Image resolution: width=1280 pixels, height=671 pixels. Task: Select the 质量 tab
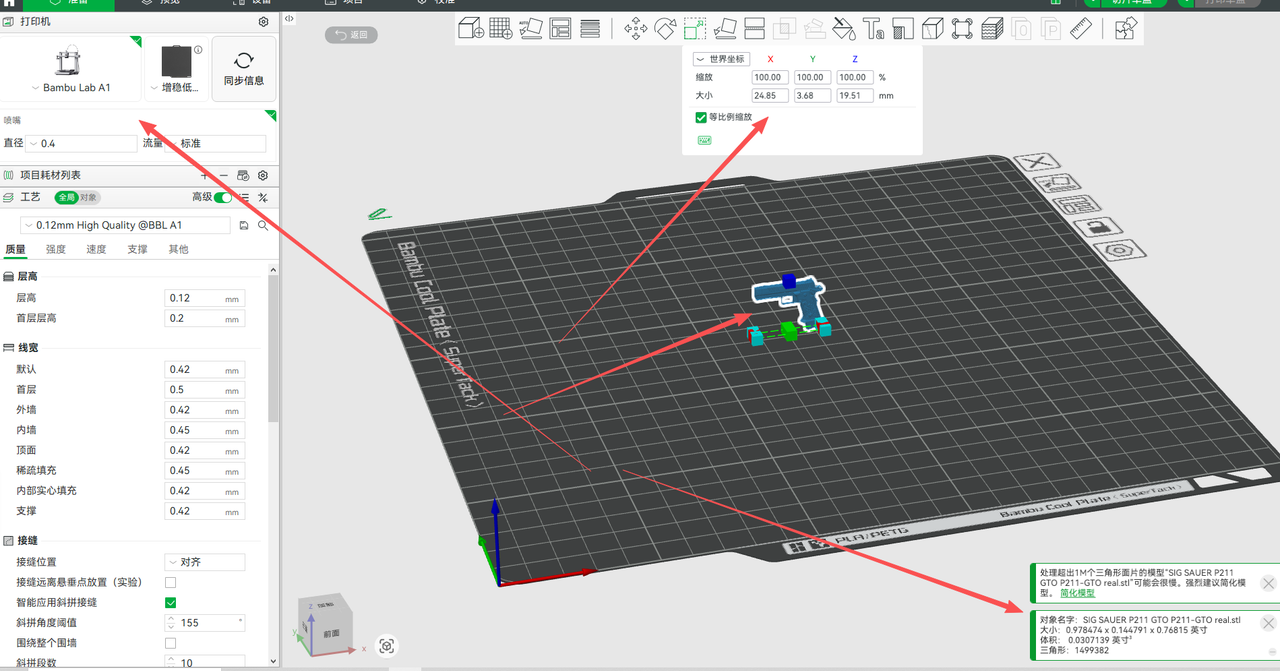click(x=16, y=249)
